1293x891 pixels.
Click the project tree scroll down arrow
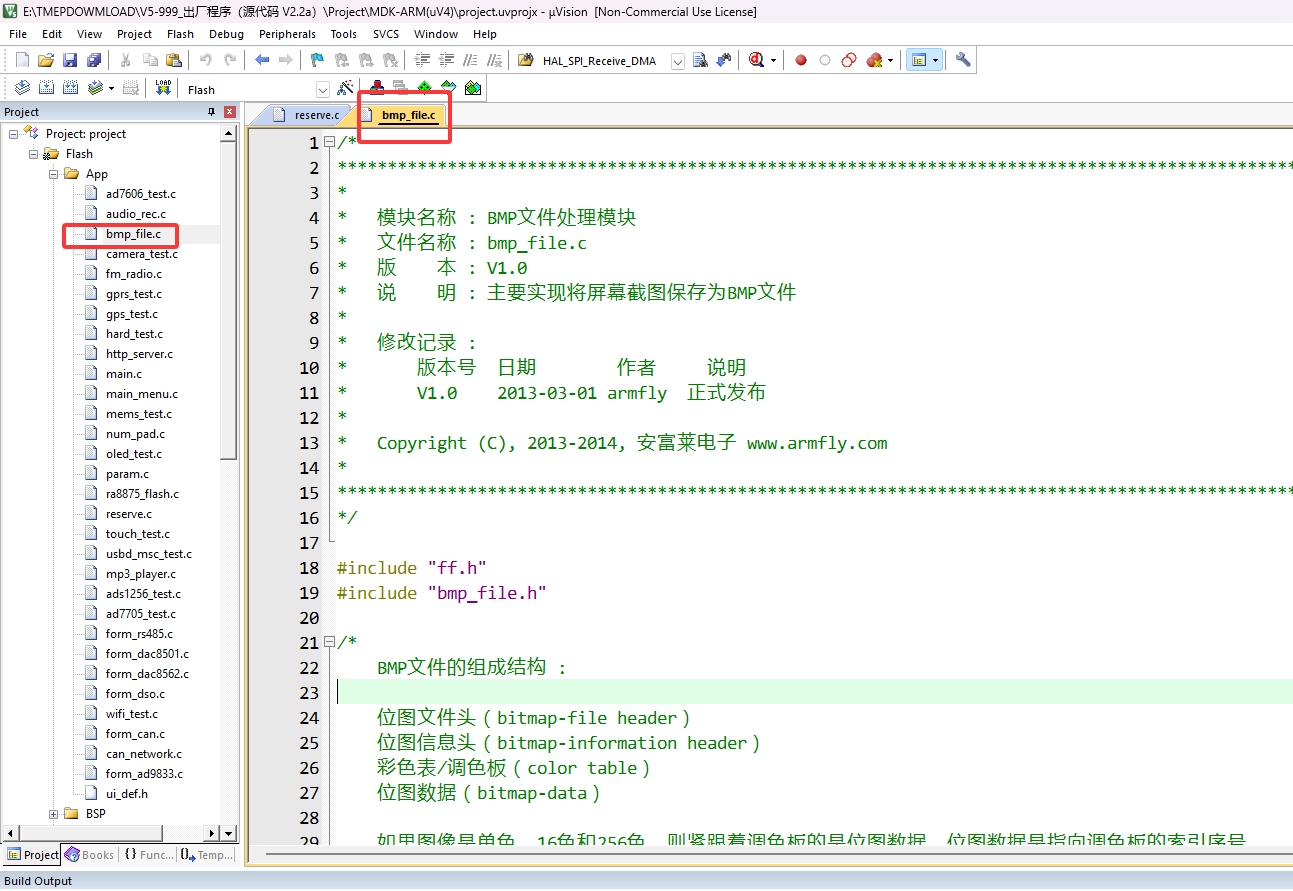pyautogui.click(x=228, y=833)
